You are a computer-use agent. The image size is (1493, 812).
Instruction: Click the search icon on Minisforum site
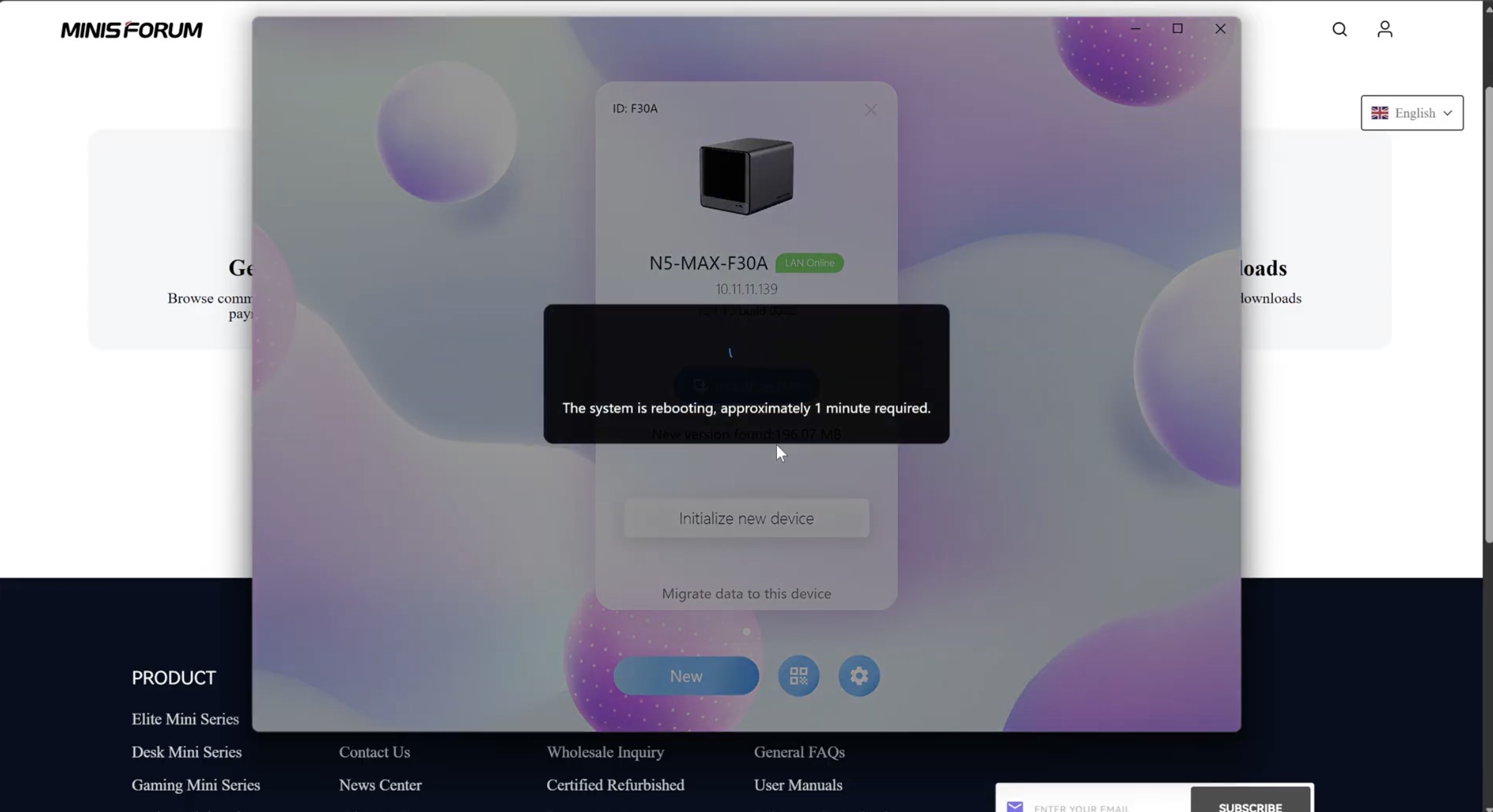pos(1339,29)
